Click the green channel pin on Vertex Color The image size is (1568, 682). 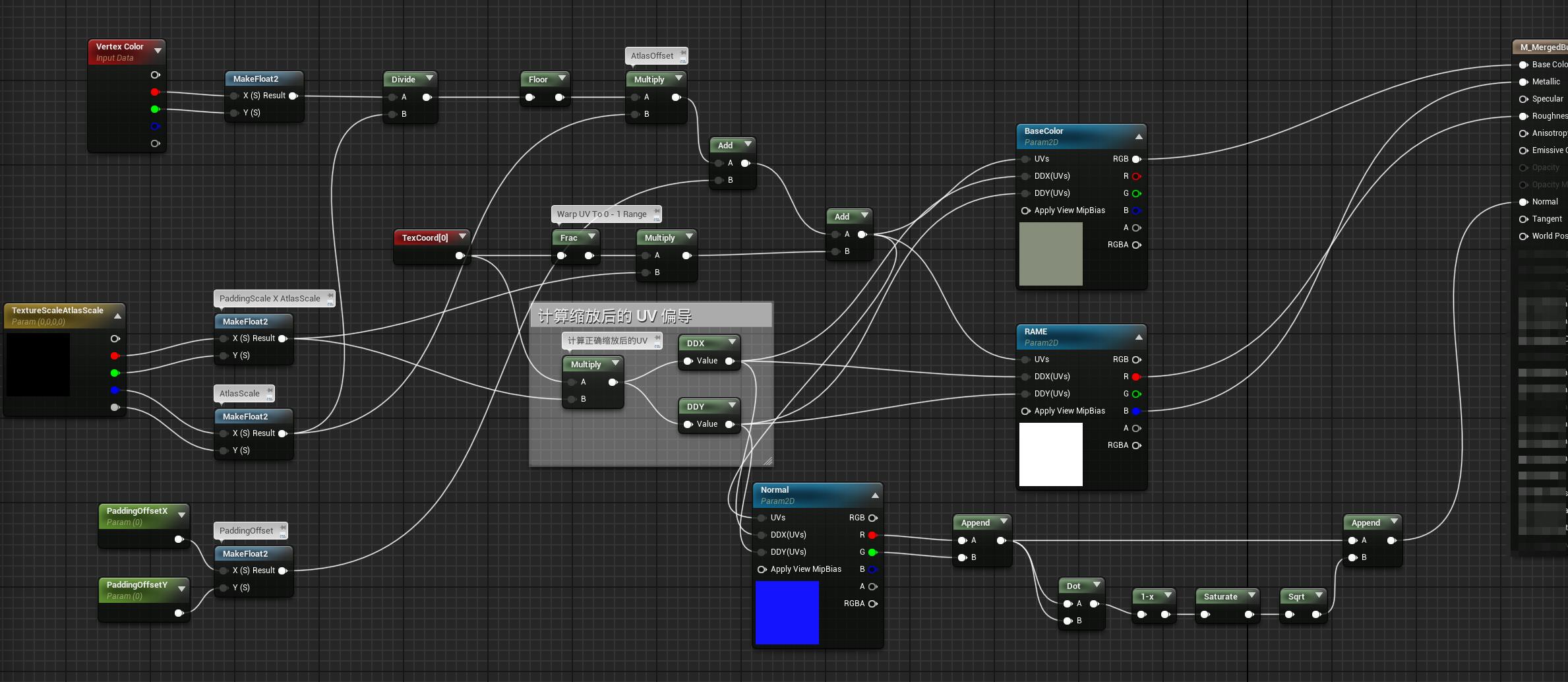[x=156, y=109]
